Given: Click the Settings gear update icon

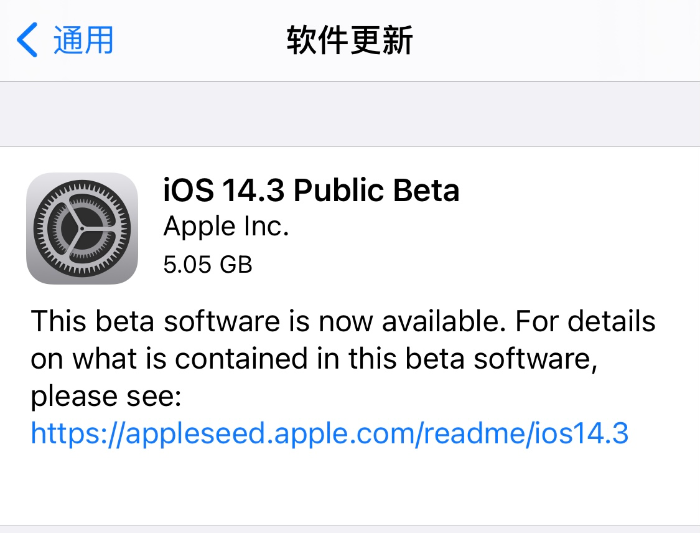Looking at the screenshot, I should coord(82,228).
